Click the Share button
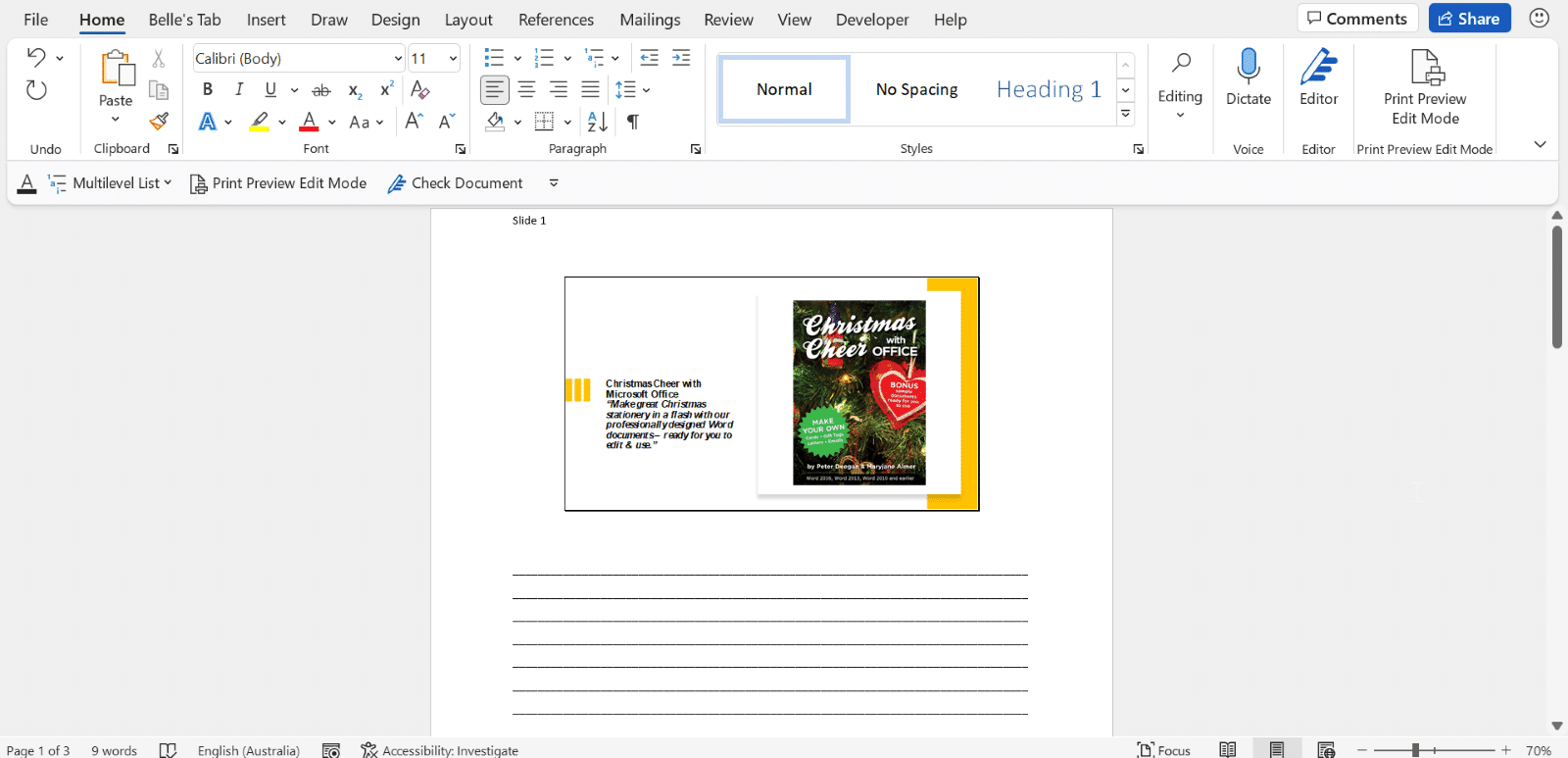The image size is (1568, 758). coord(1469,19)
